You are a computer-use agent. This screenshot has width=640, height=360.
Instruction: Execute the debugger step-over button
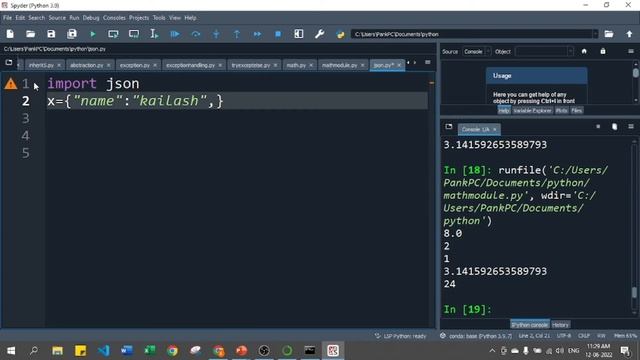196,34
